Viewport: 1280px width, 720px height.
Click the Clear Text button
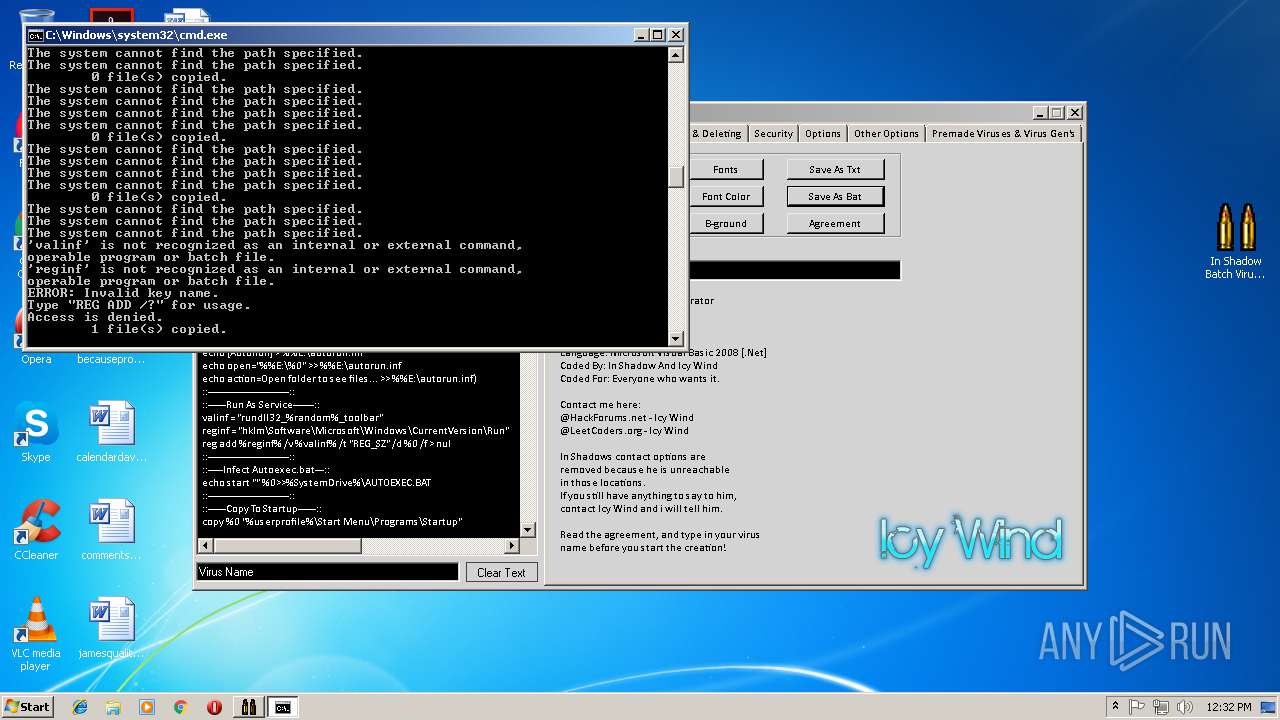point(502,573)
